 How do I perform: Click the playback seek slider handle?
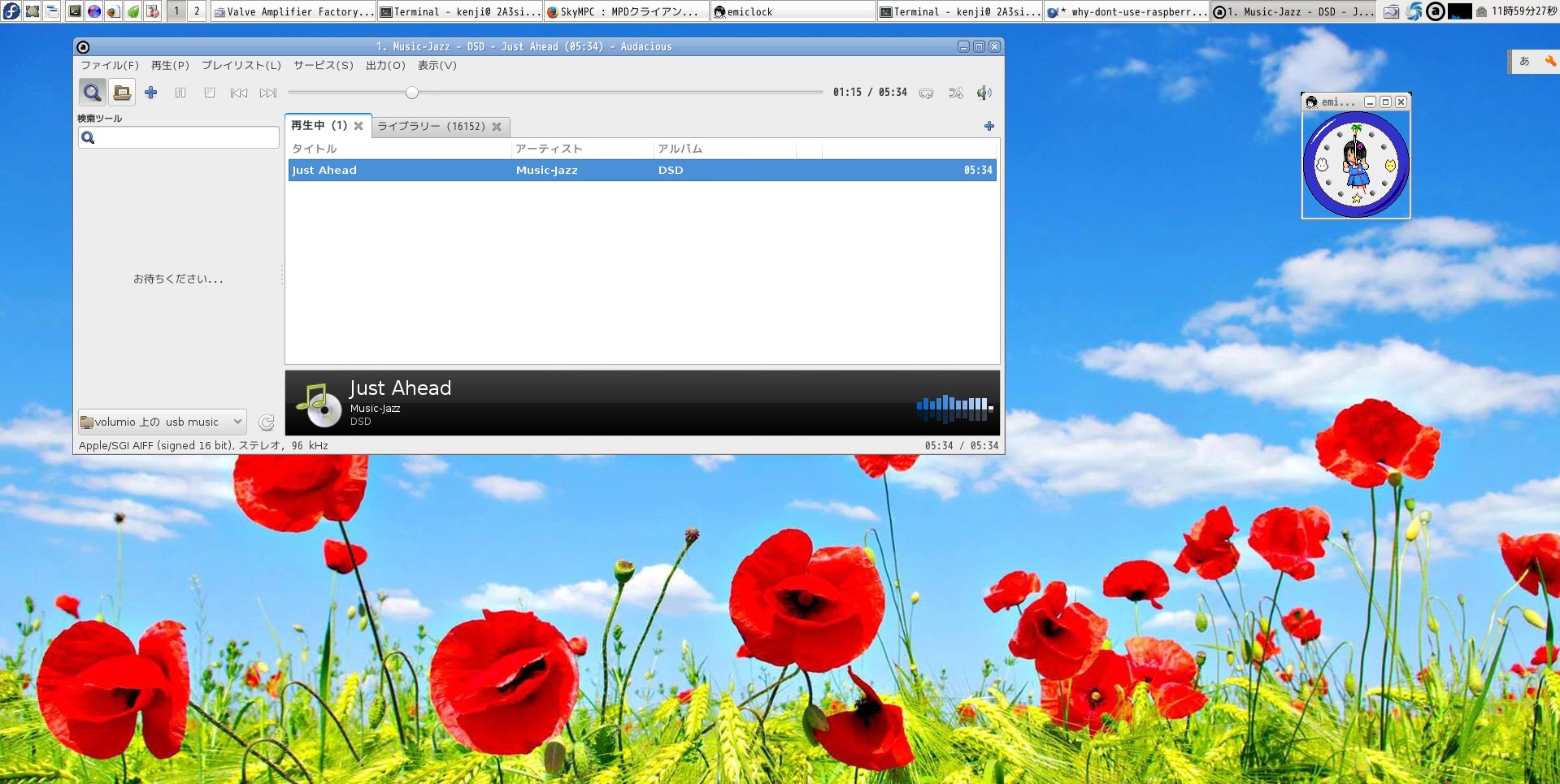(x=412, y=93)
